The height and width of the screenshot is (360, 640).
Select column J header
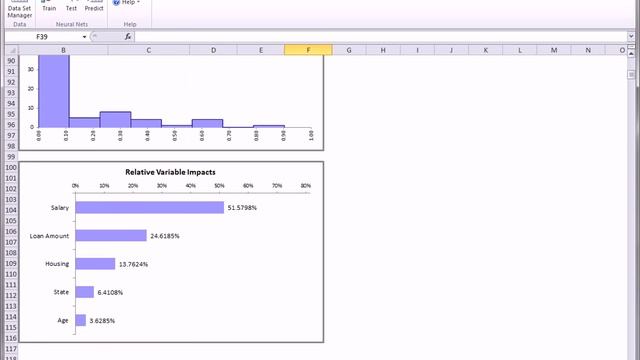pyautogui.click(x=451, y=50)
